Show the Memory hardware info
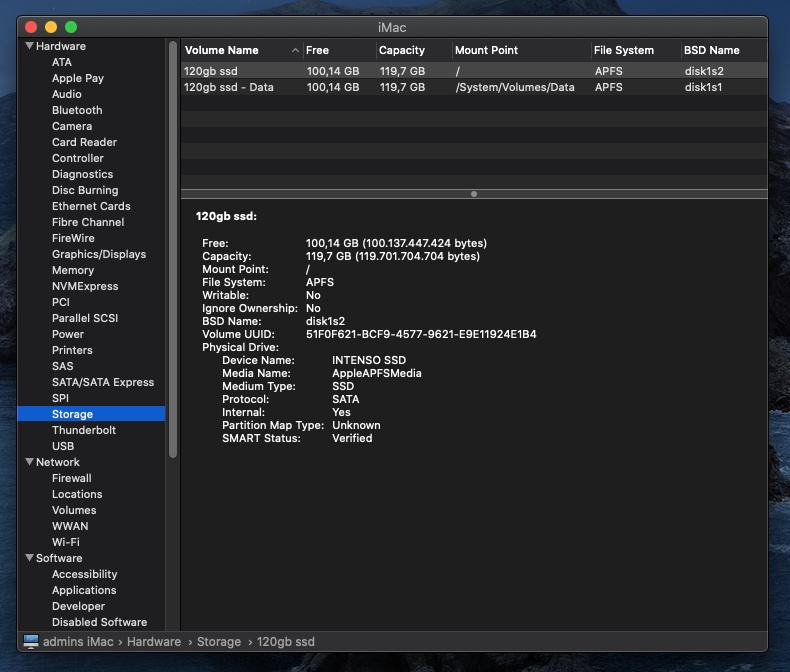 click(73, 270)
